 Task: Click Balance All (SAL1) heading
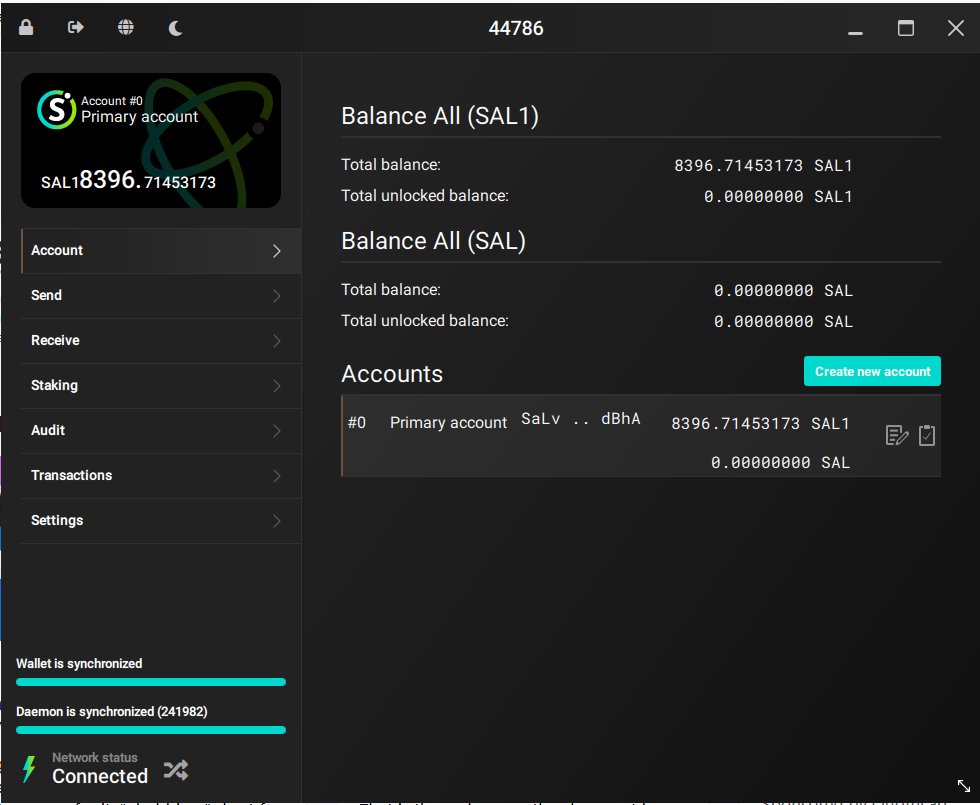coord(440,116)
